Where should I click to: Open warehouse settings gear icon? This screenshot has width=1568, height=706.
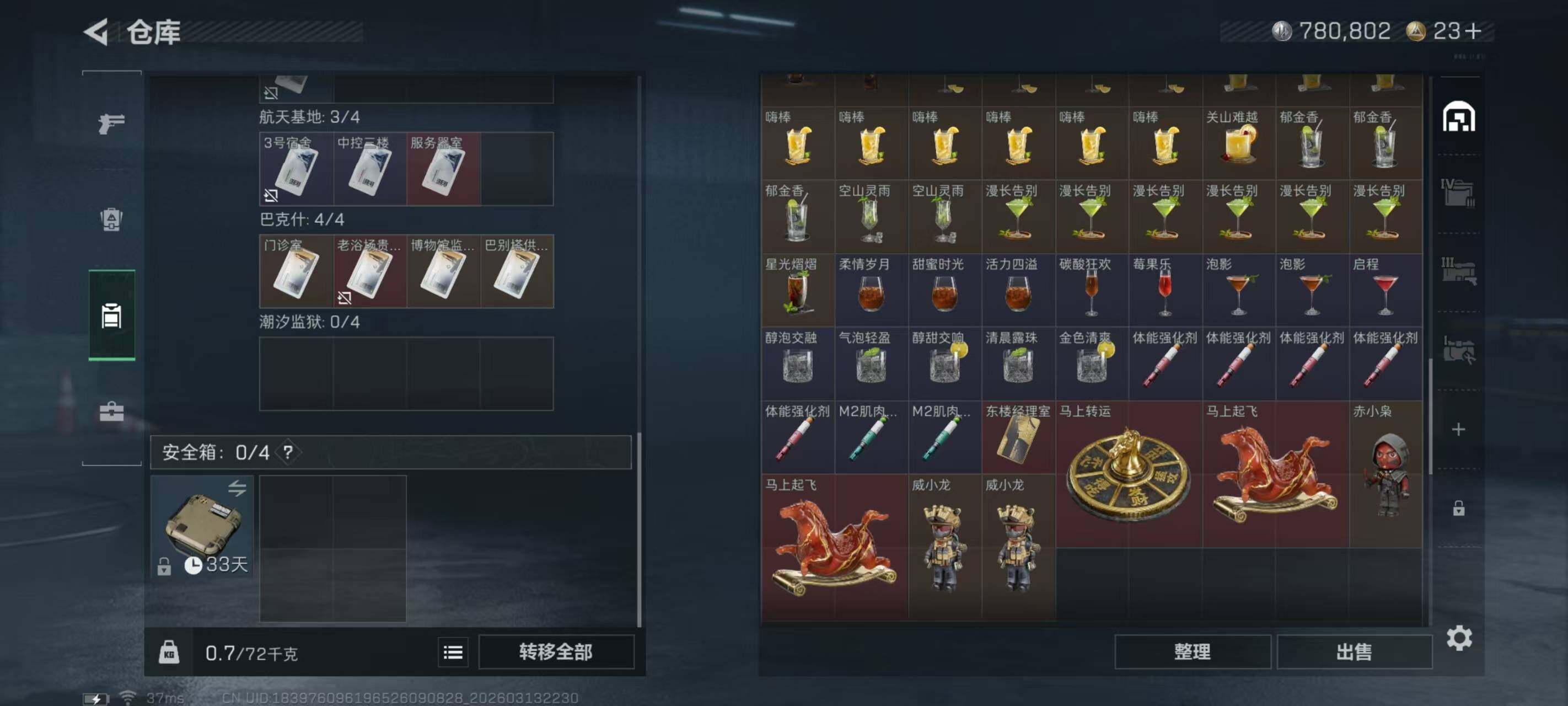coord(1458,638)
